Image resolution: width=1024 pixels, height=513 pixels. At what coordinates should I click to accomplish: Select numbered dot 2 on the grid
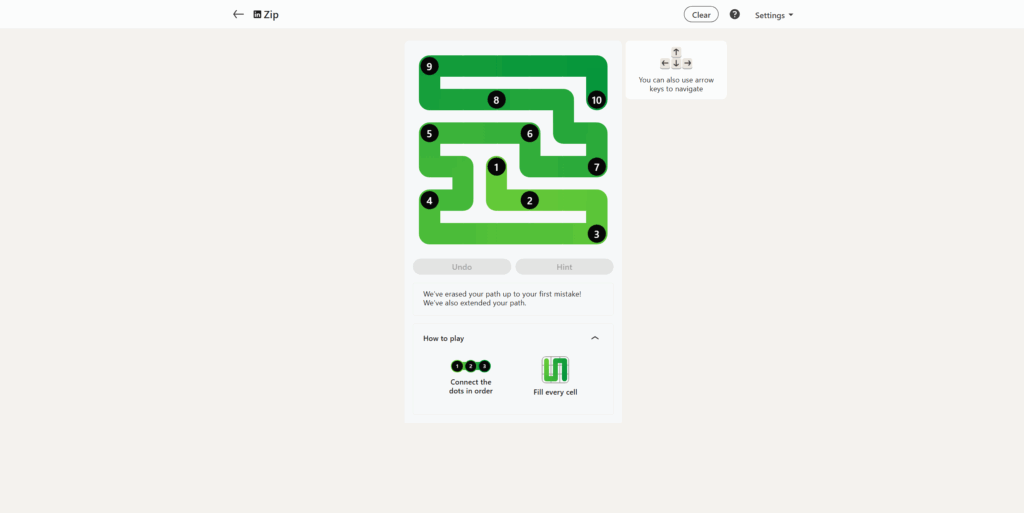pos(530,200)
